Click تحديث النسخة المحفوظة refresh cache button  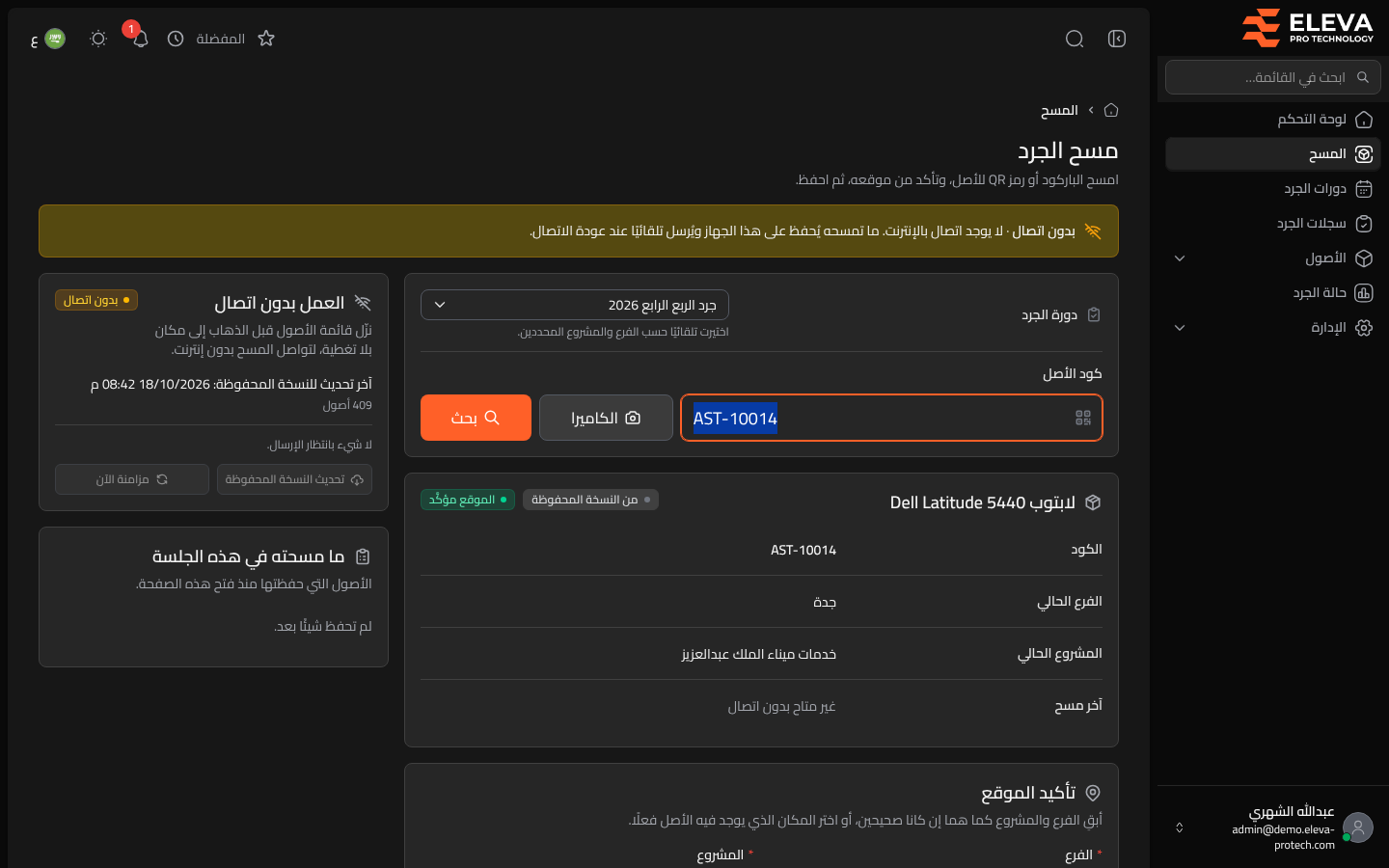[x=294, y=479]
